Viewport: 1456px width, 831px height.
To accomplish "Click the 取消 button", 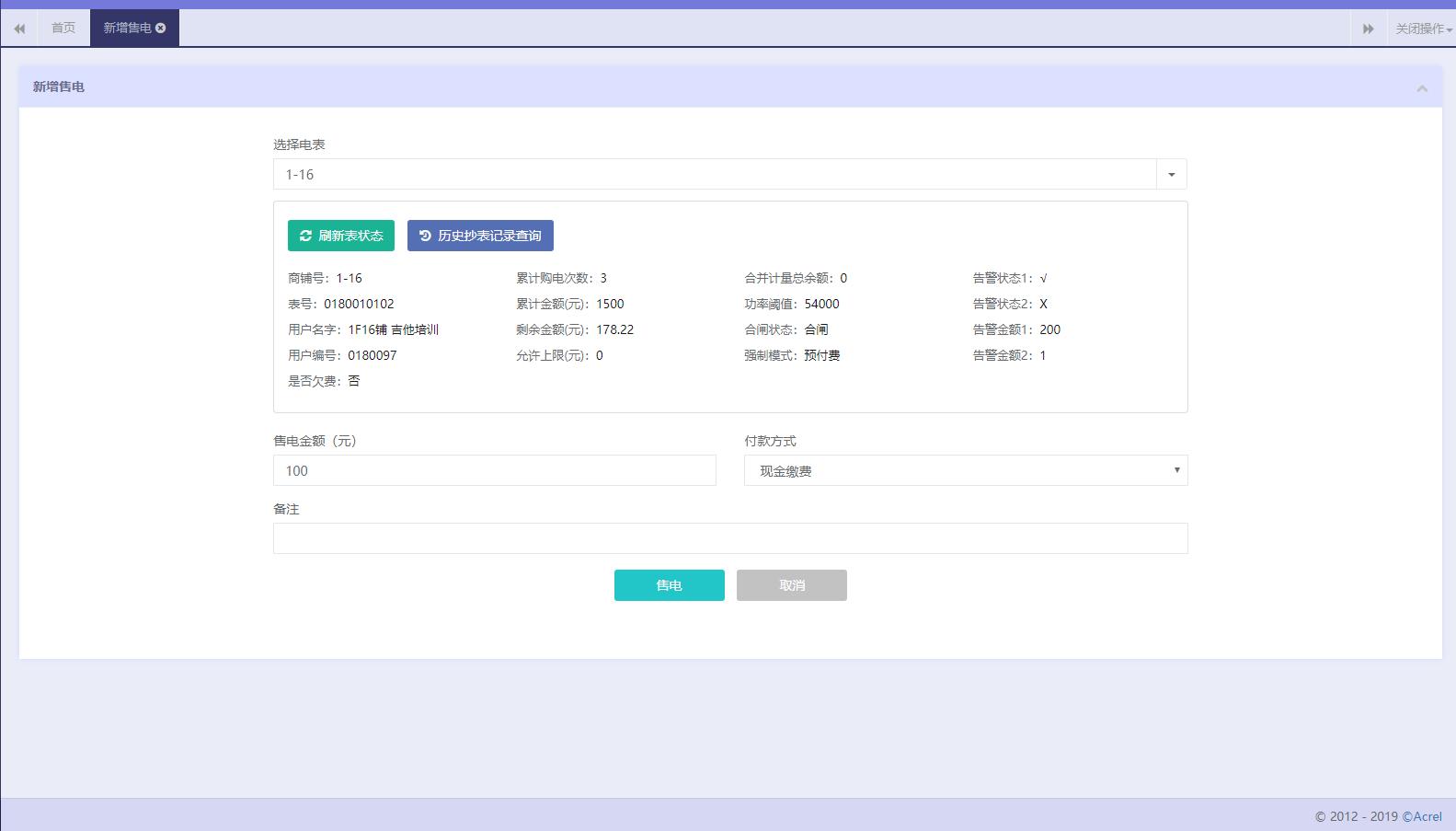I will [x=792, y=585].
